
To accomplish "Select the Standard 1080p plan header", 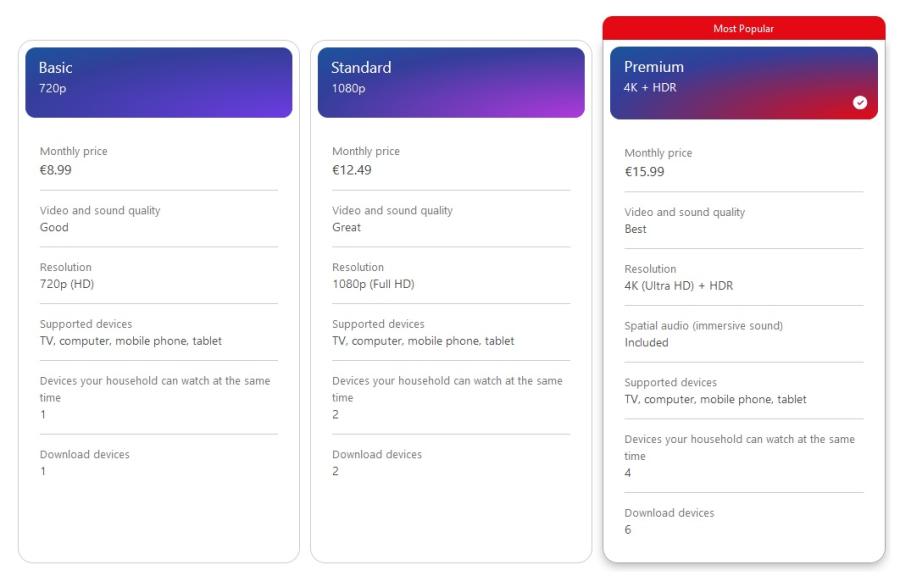I will (451, 83).
